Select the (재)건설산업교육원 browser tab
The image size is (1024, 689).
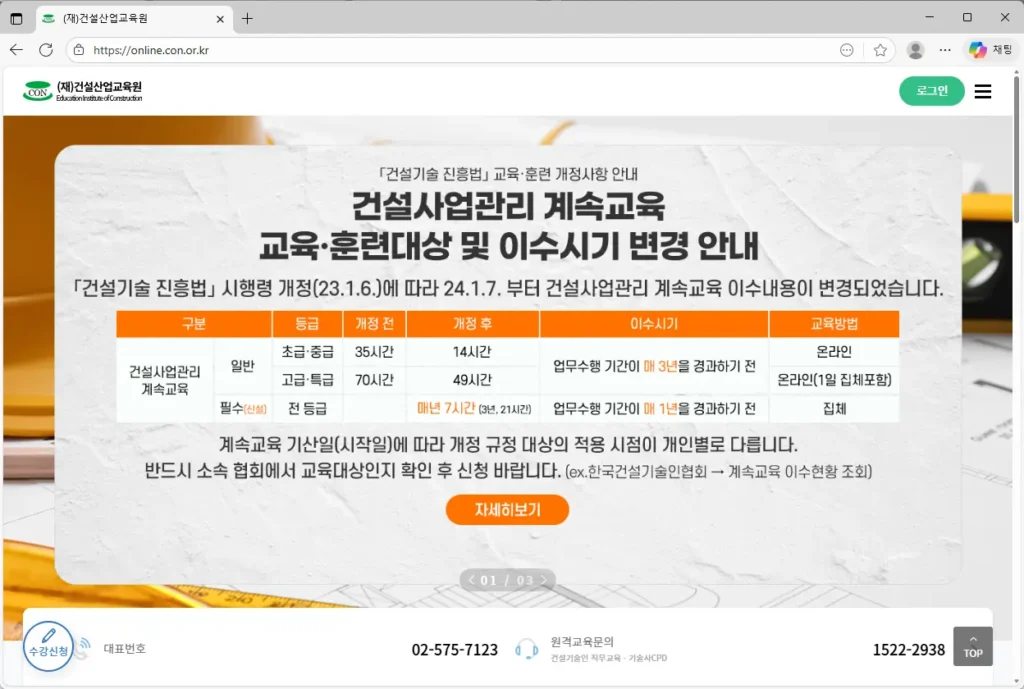pos(120,17)
